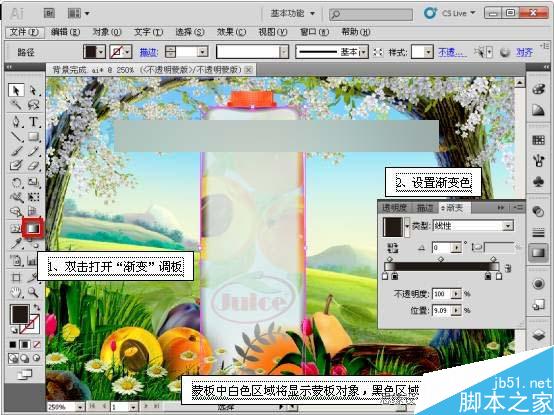Image resolution: width=554 pixels, height=415 pixels.
Task: Open zoom level 250% dropdown
Action: tap(80, 407)
